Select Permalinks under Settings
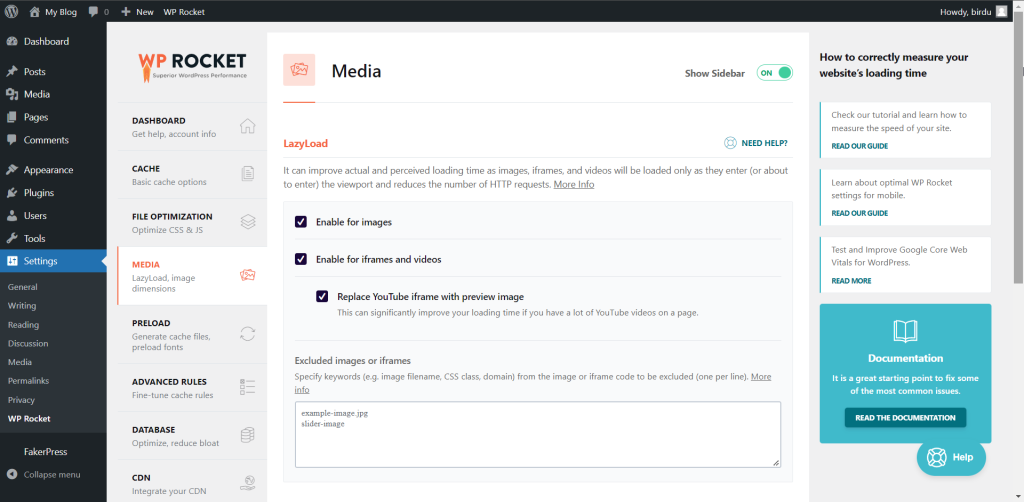The height and width of the screenshot is (502, 1024). [28, 381]
